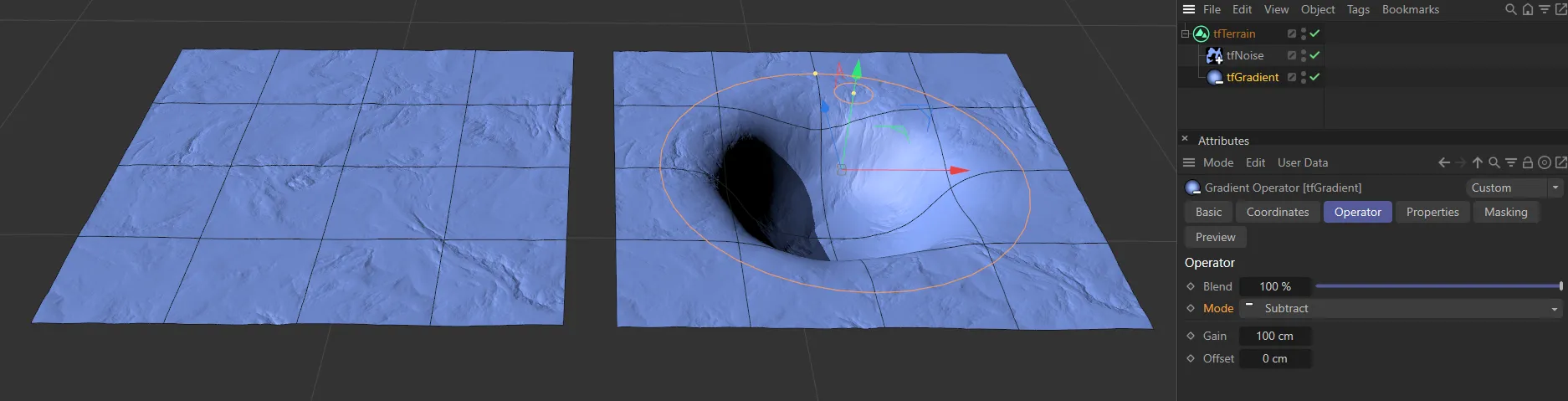The width and height of the screenshot is (1568, 401).
Task: Toggle Blend keyframe diamond
Action: [1191, 286]
